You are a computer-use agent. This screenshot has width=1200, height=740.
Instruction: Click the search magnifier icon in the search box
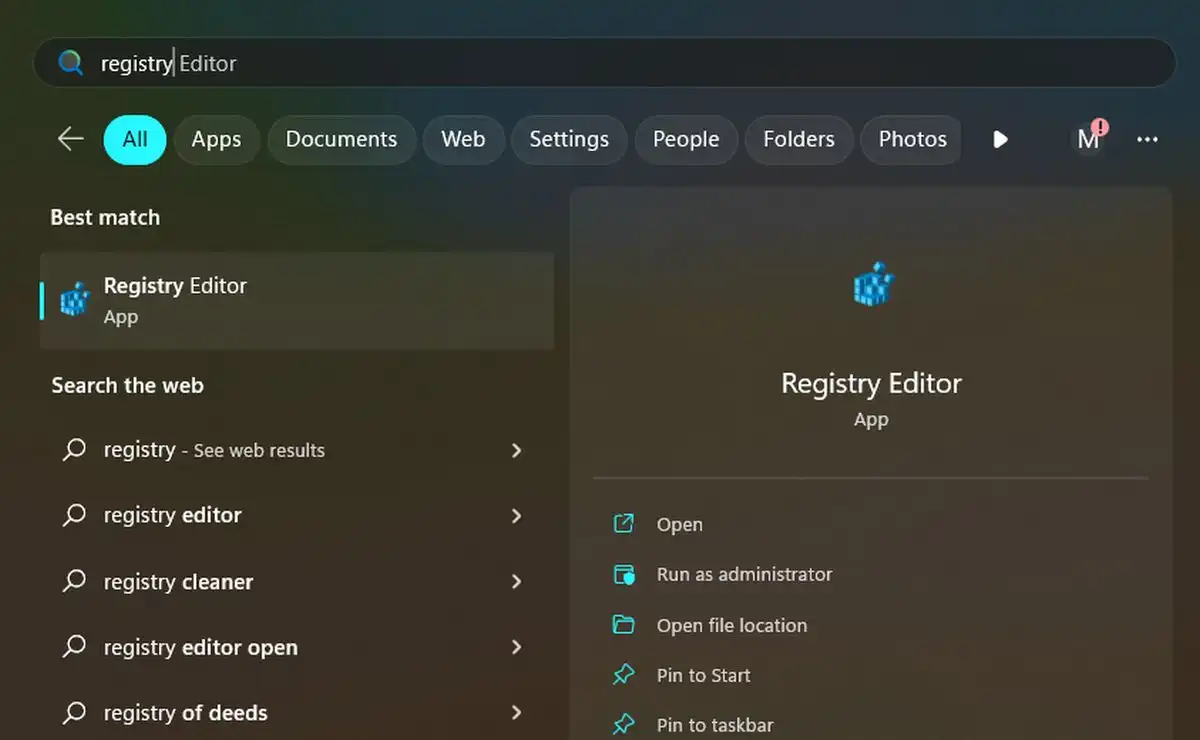click(x=70, y=63)
